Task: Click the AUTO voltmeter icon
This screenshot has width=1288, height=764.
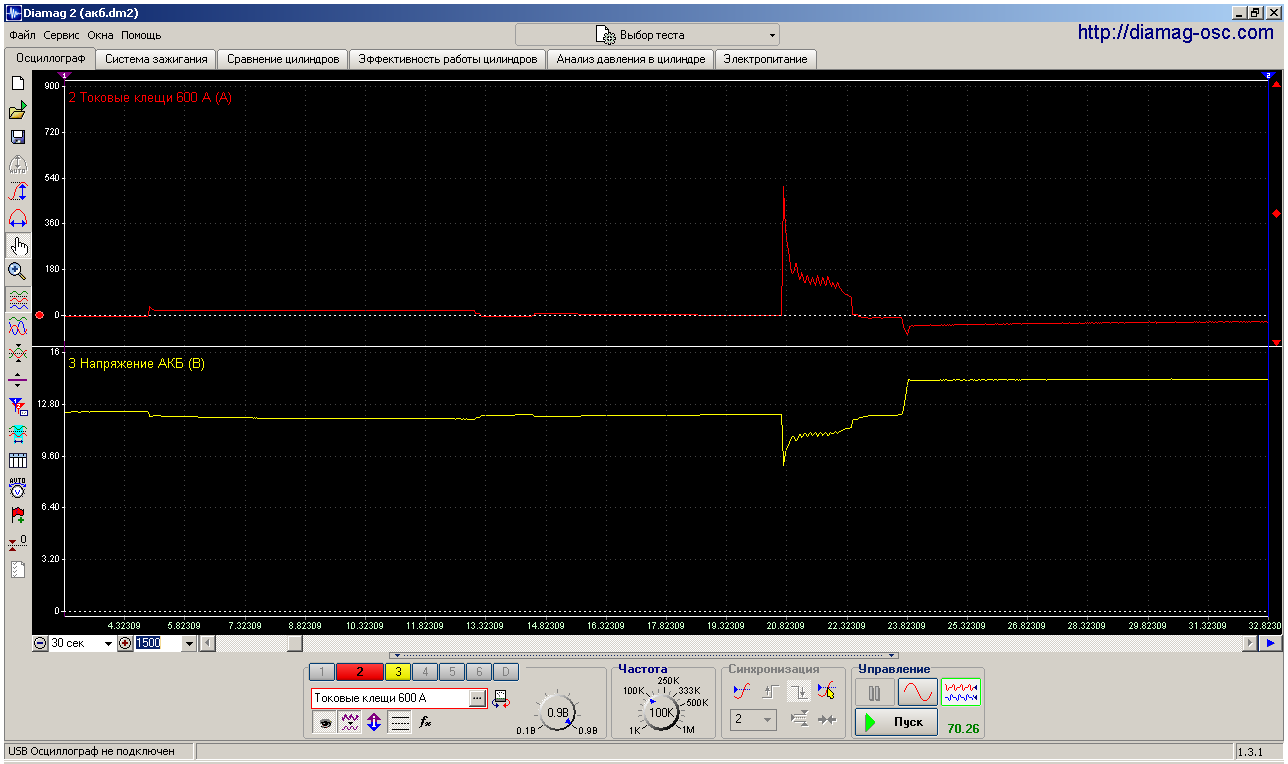Action: pyautogui.click(x=18, y=488)
